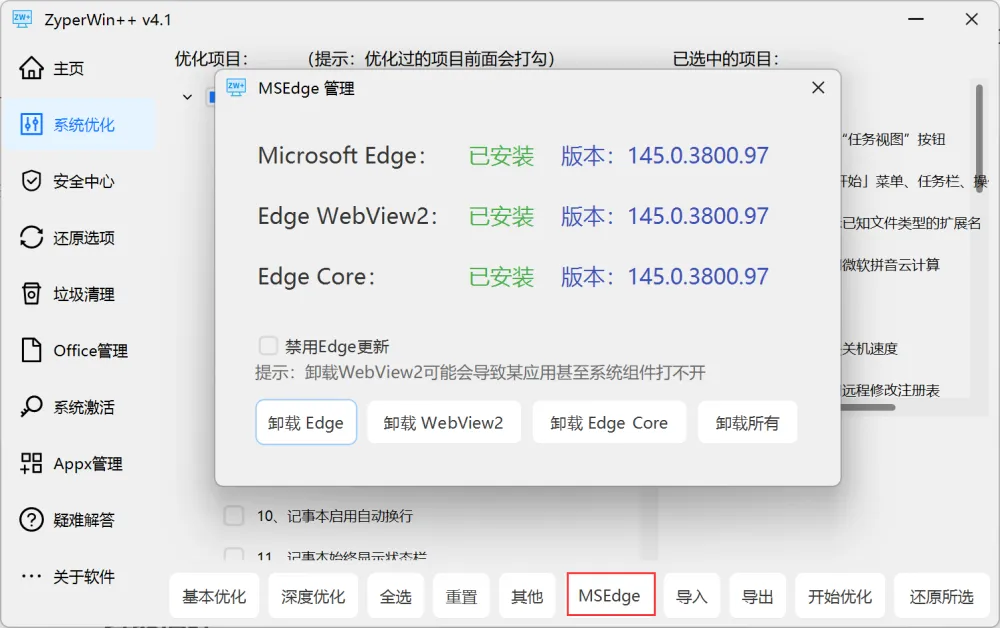Image resolution: width=1000 pixels, height=628 pixels.
Task: Click the 重置 button
Action: point(461,595)
